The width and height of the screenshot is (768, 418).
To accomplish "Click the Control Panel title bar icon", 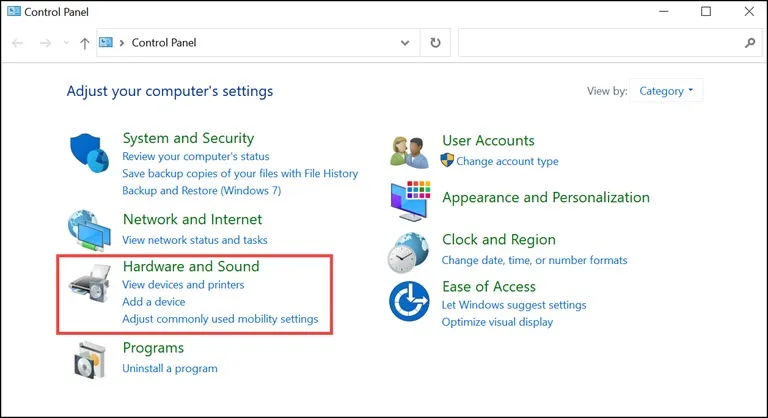I will (14, 11).
